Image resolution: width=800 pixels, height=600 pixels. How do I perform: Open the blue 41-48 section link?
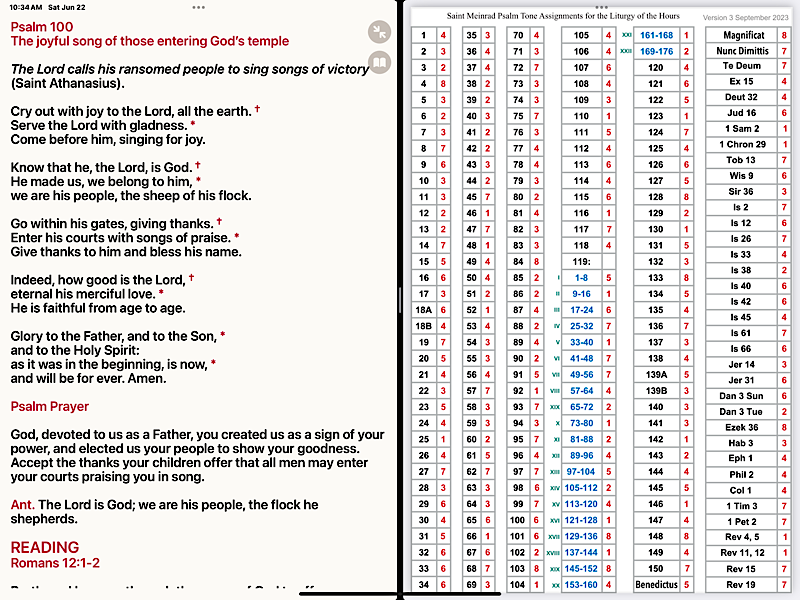pyautogui.click(x=581, y=358)
